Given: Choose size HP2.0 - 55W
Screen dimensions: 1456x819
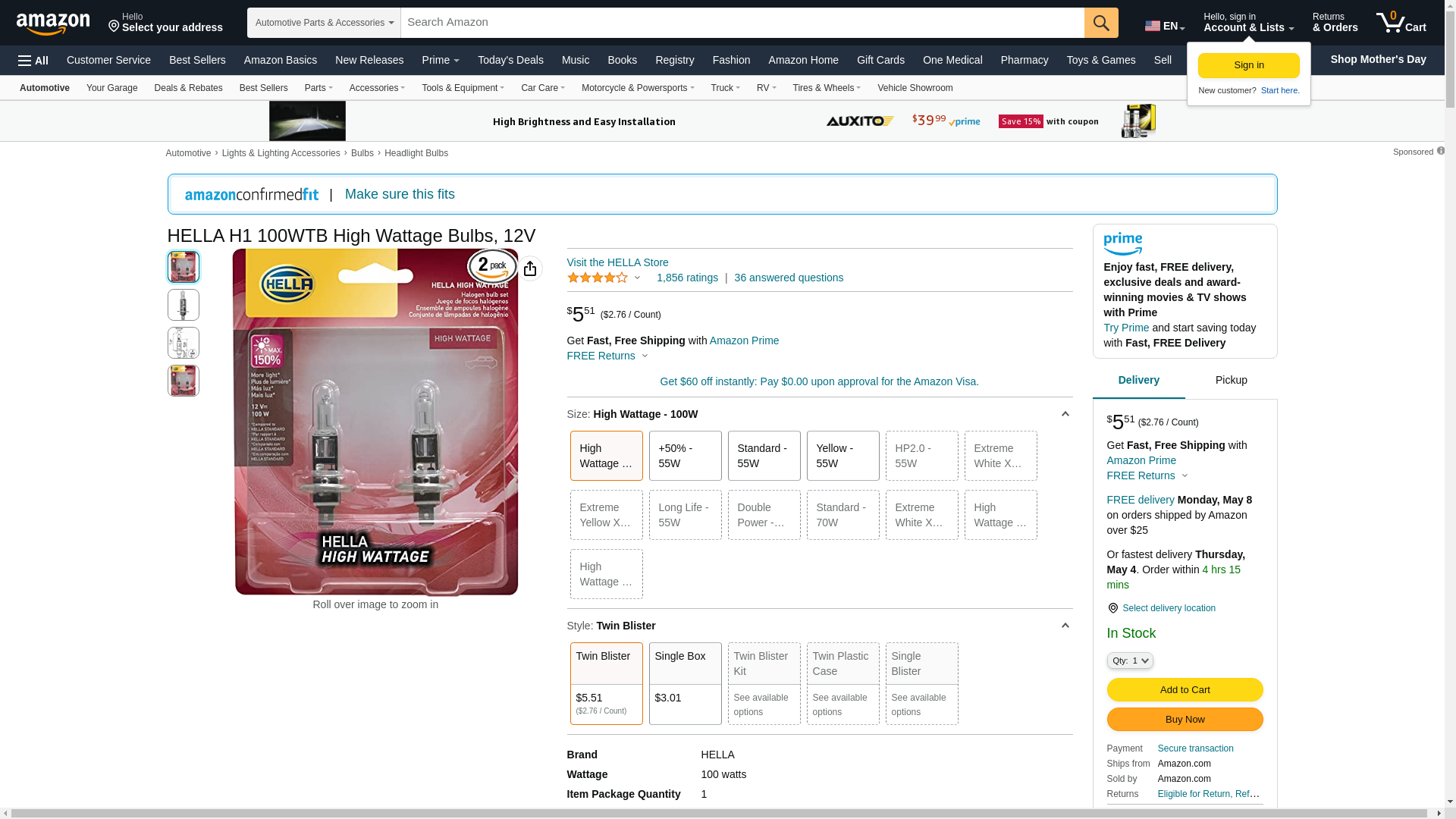Looking at the screenshot, I should [x=922, y=456].
